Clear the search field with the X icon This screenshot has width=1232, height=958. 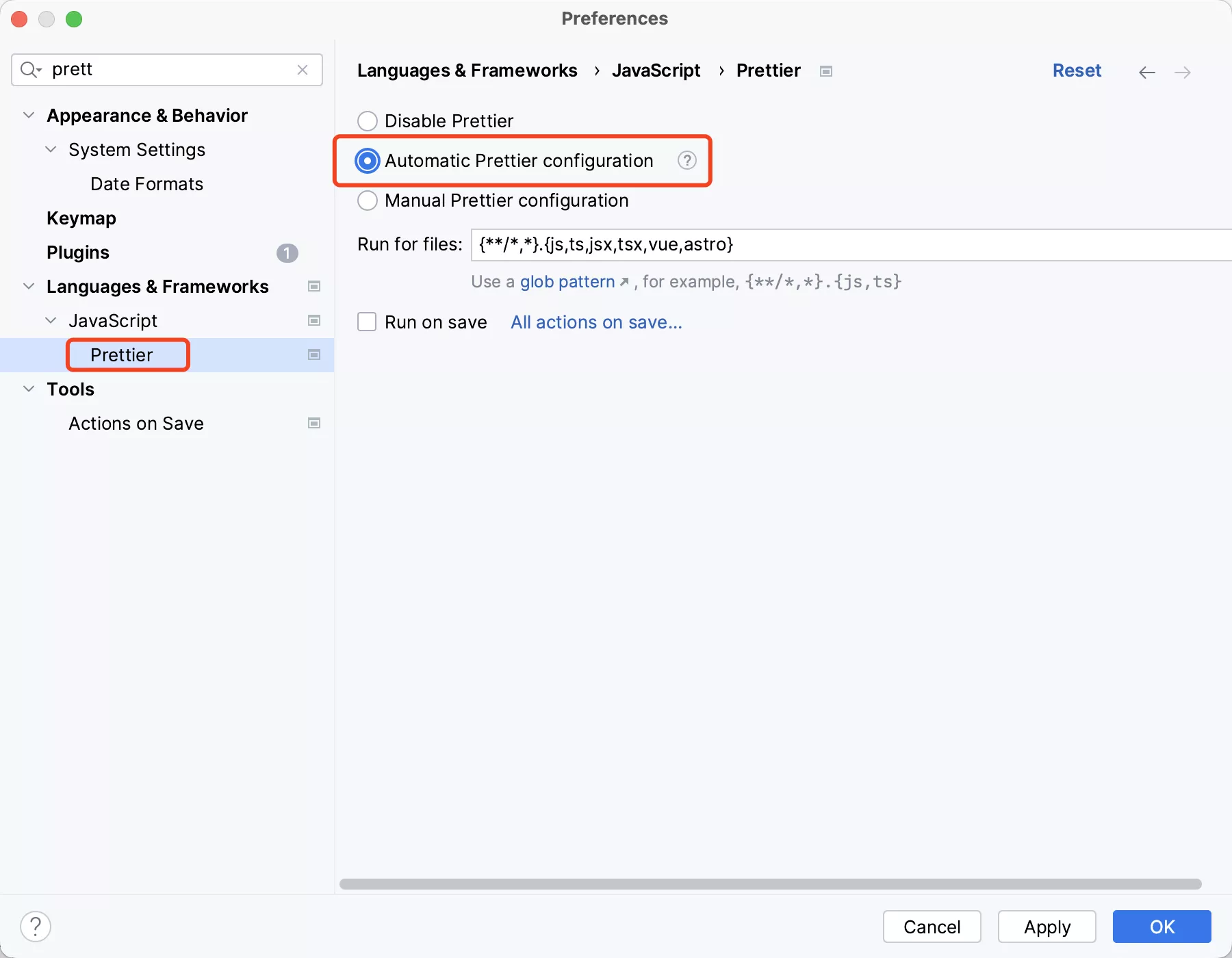click(303, 70)
